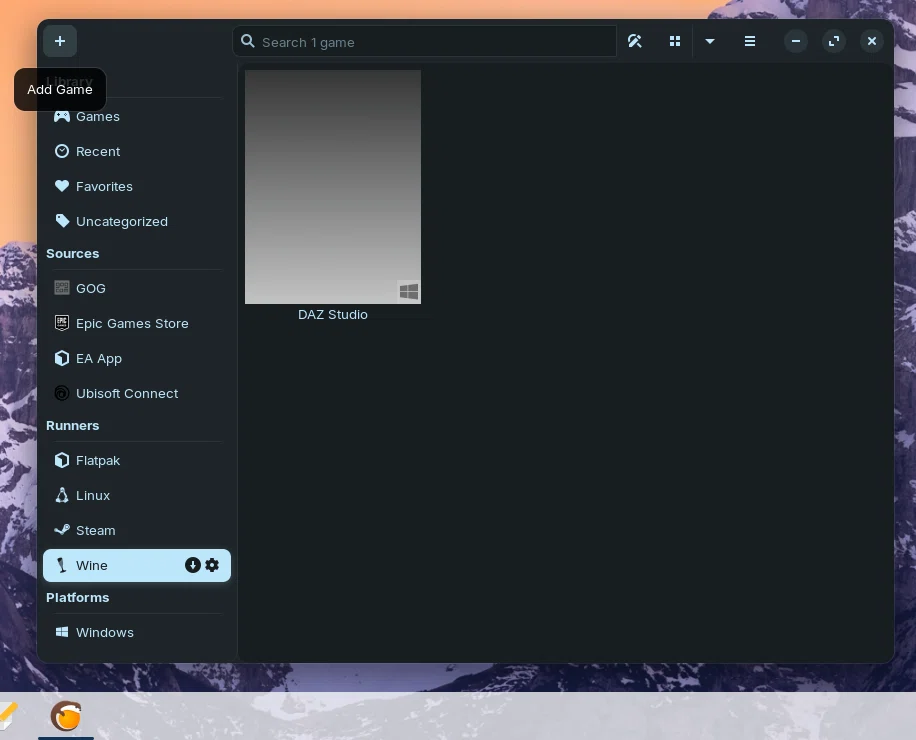Screen dimensions: 916x740
Task: Select the Flatpak runner
Action: [137, 460]
